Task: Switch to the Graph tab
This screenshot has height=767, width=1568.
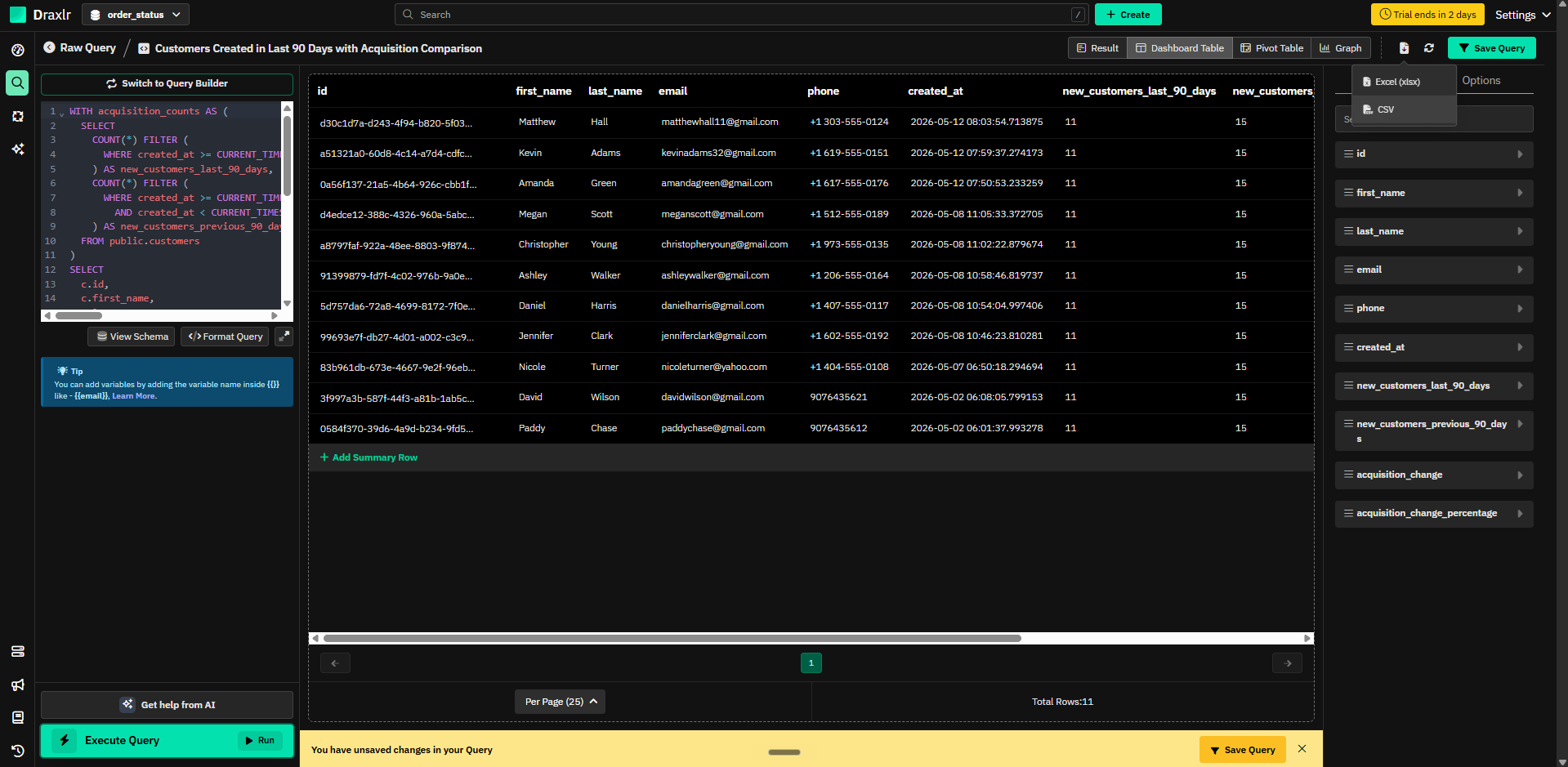Action: click(x=1340, y=48)
